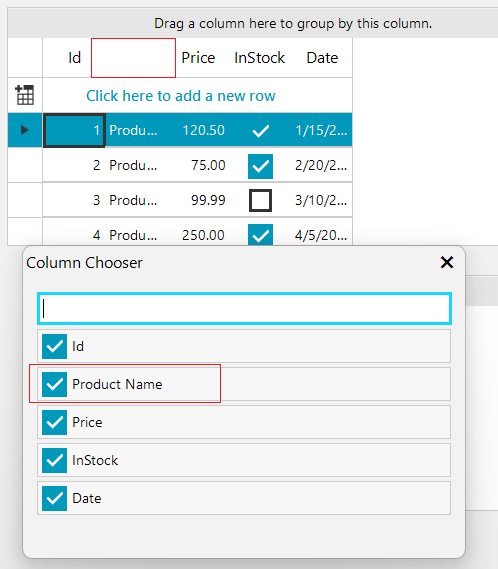Click 'Click here to add a new row'
The image size is (498, 569).
[x=180, y=96]
